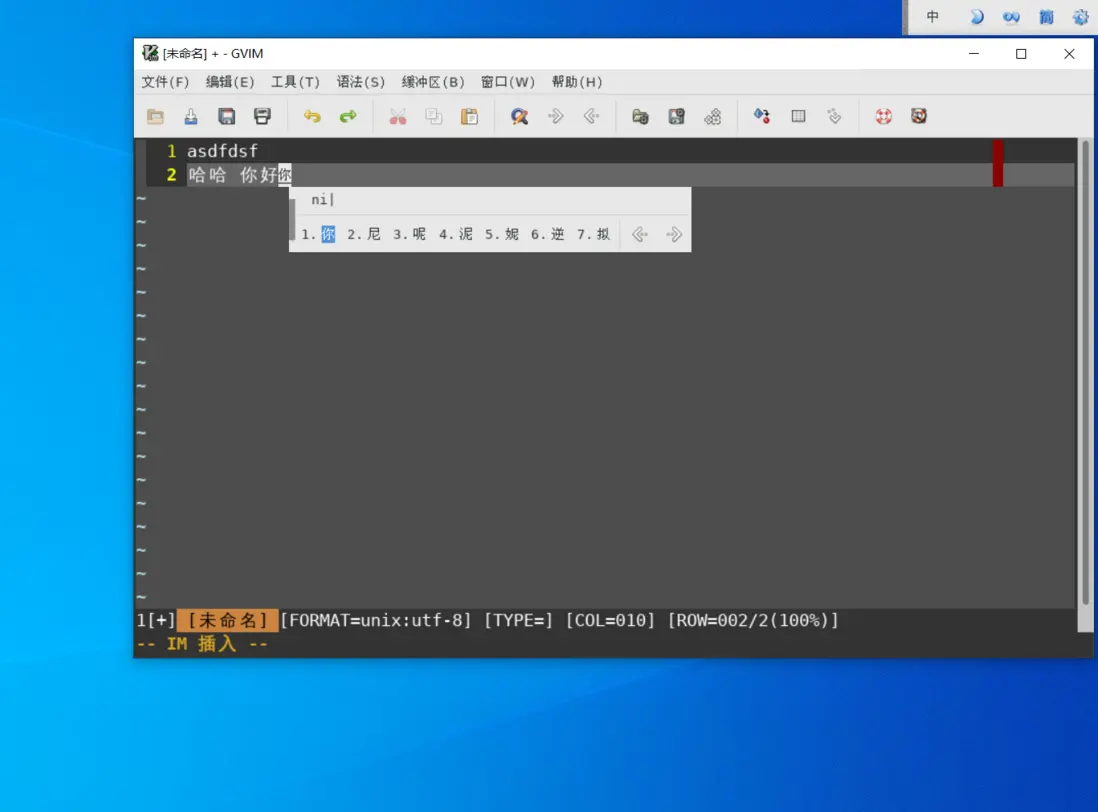Redo with the green arrow icon
This screenshot has width=1098, height=812.
348,116
